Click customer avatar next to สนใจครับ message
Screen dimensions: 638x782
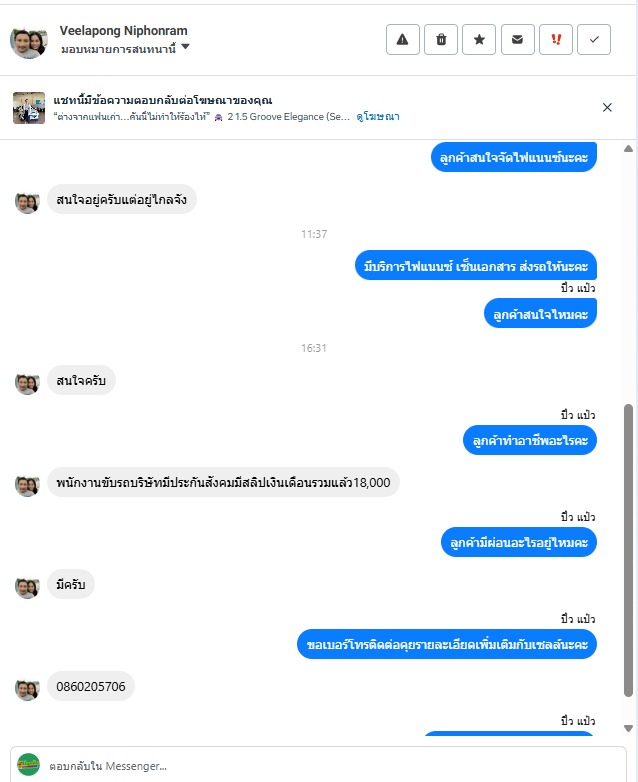[27, 383]
